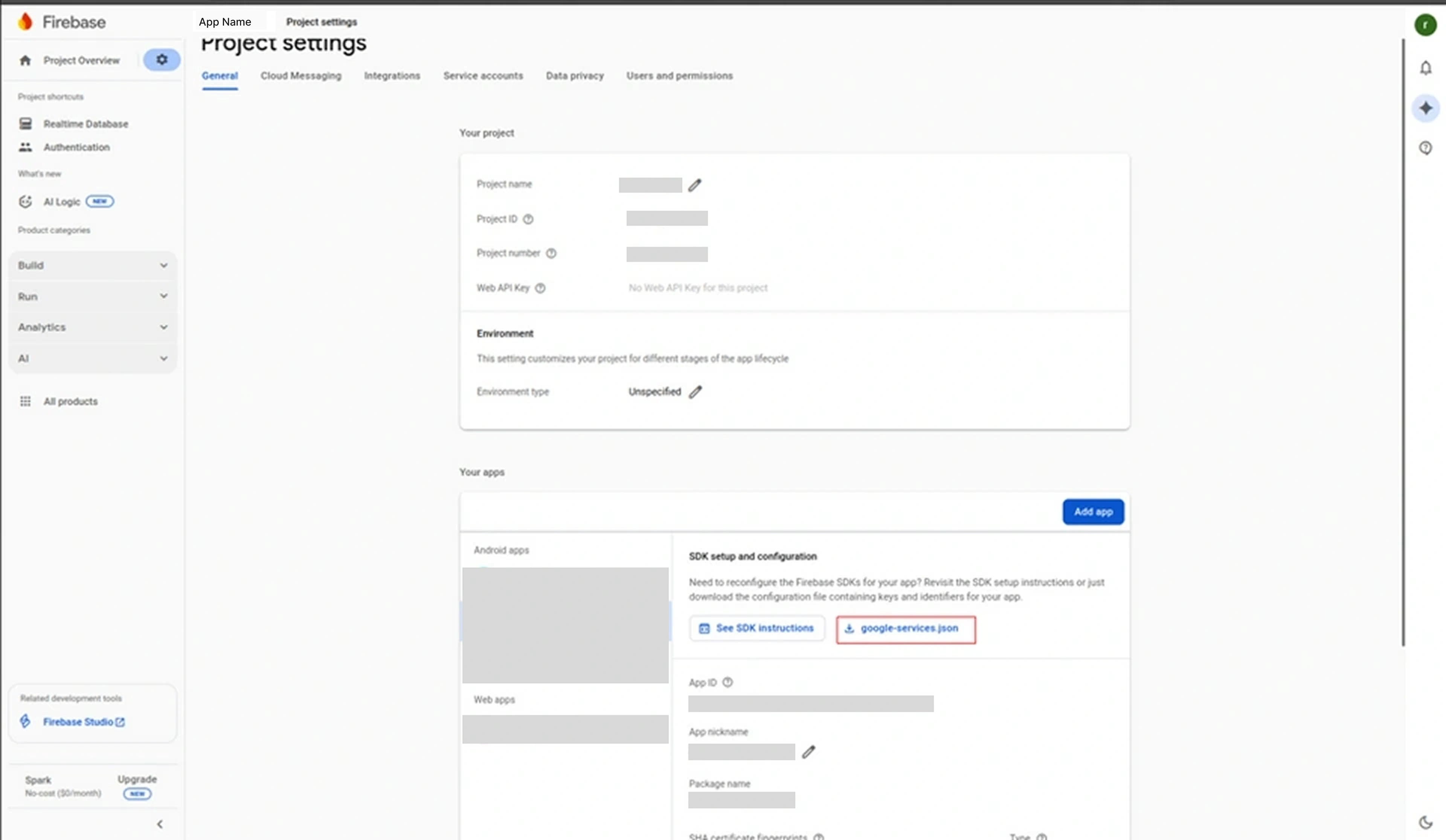Open Firebase Studio link

click(x=83, y=722)
